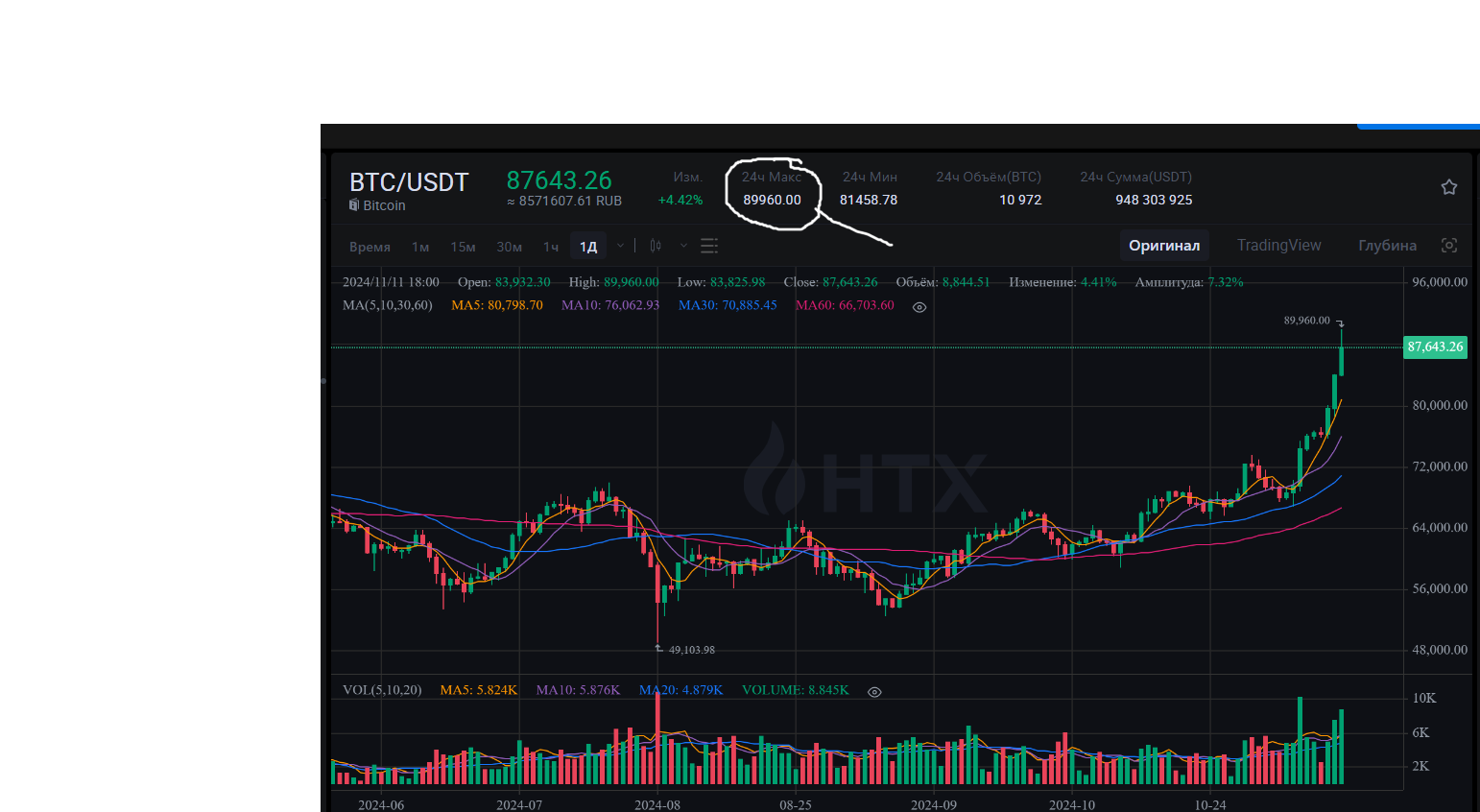Open the indicators list icon
Viewport: 1480px width, 812px height.
pyautogui.click(x=709, y=246)
